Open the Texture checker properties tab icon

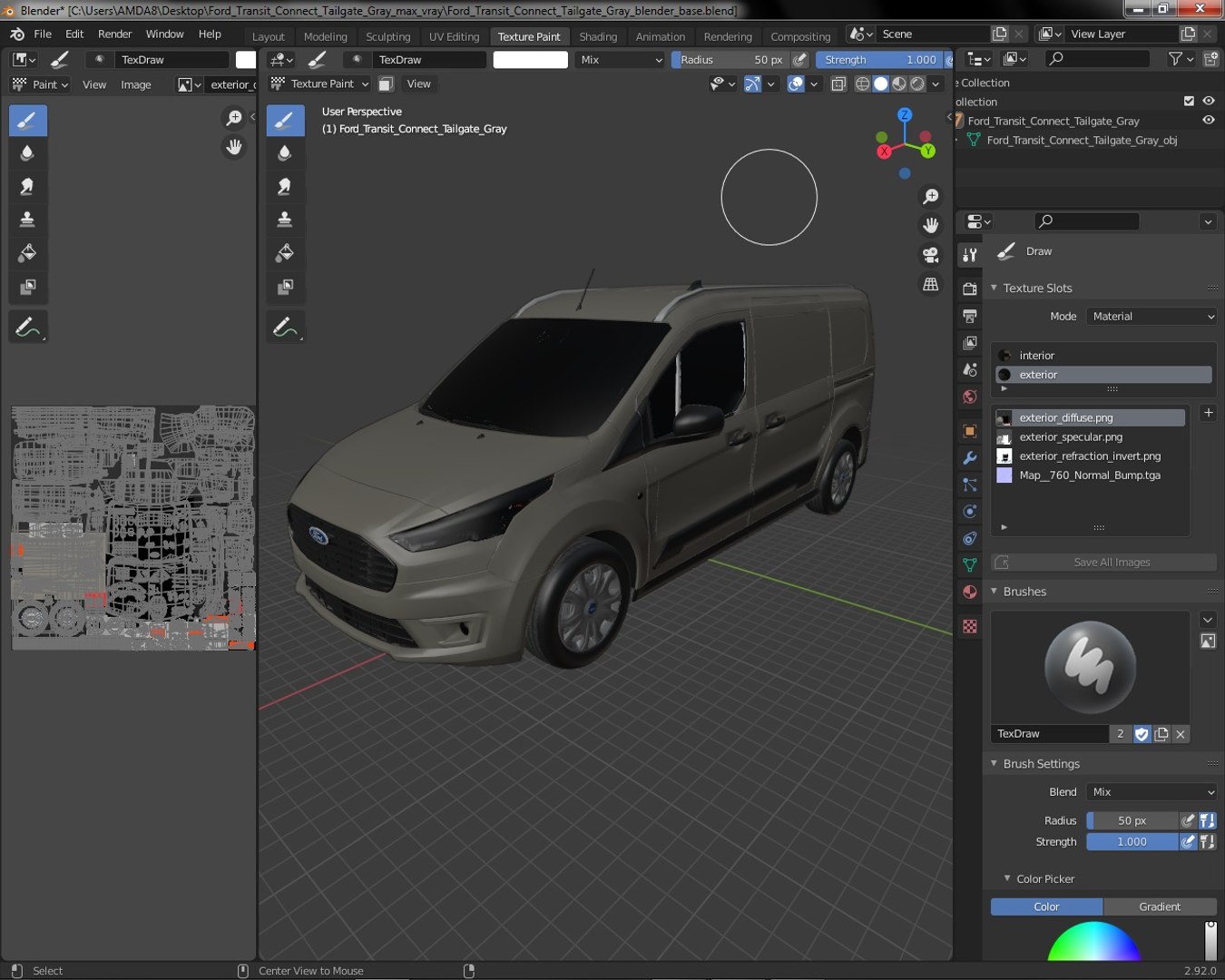pos(970,626)
